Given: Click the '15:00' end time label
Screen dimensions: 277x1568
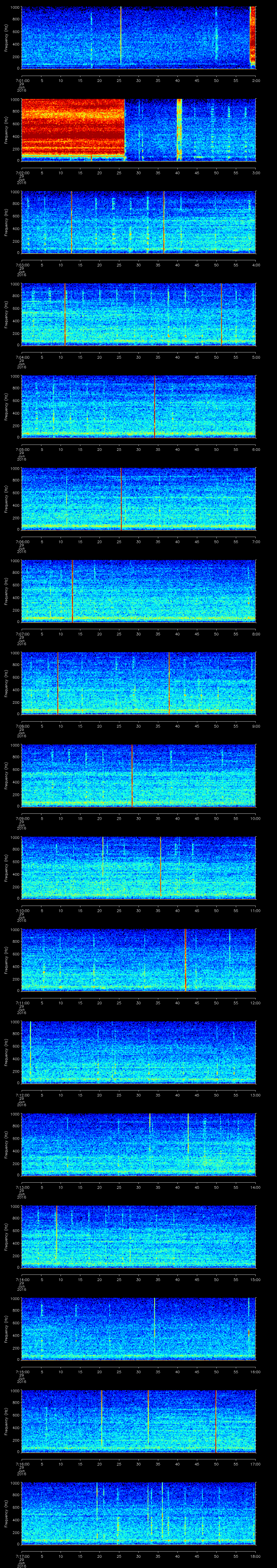Looking at the screenshot, I should coord(255,1279).
